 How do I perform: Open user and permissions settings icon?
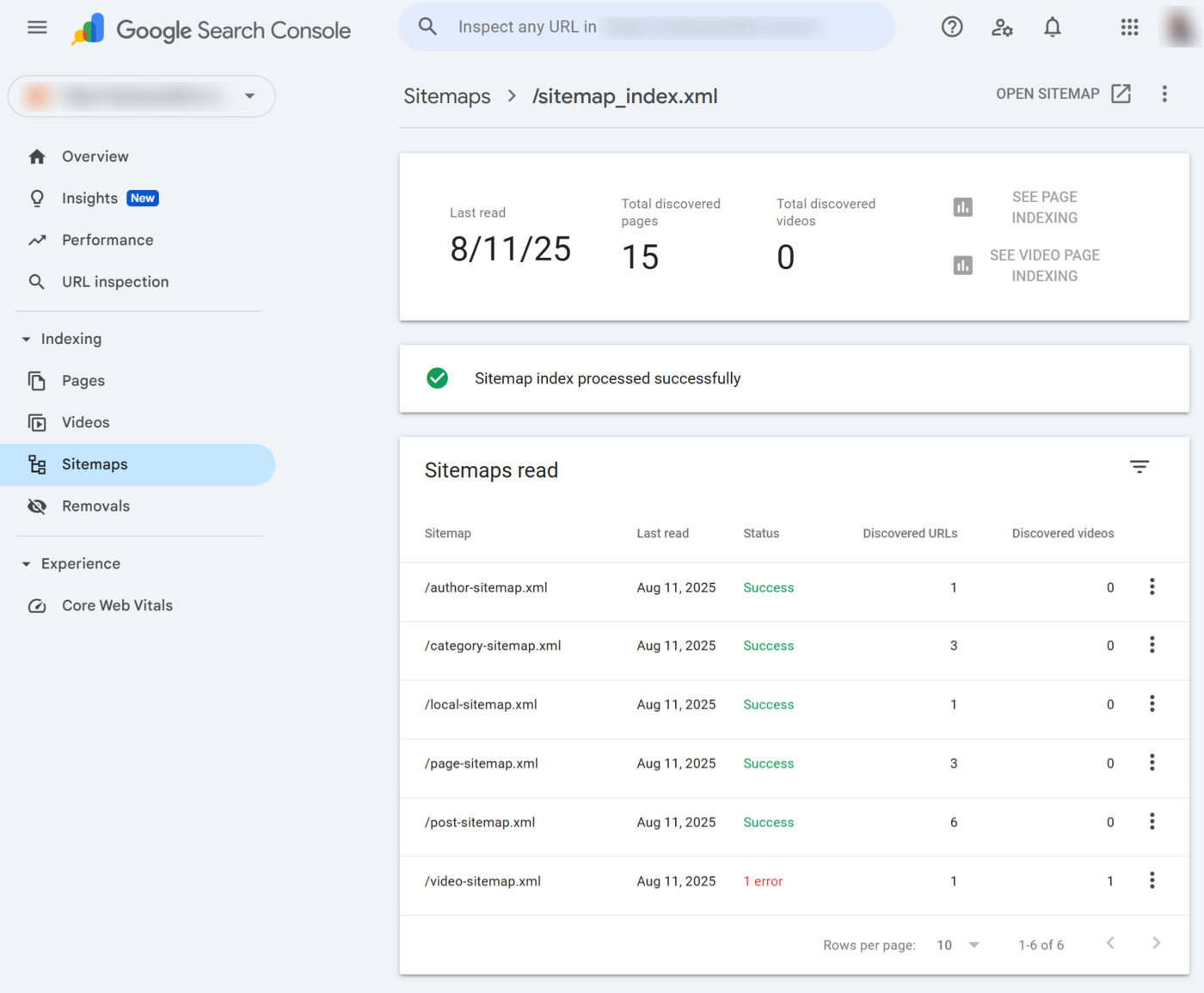click(1002, 28)
